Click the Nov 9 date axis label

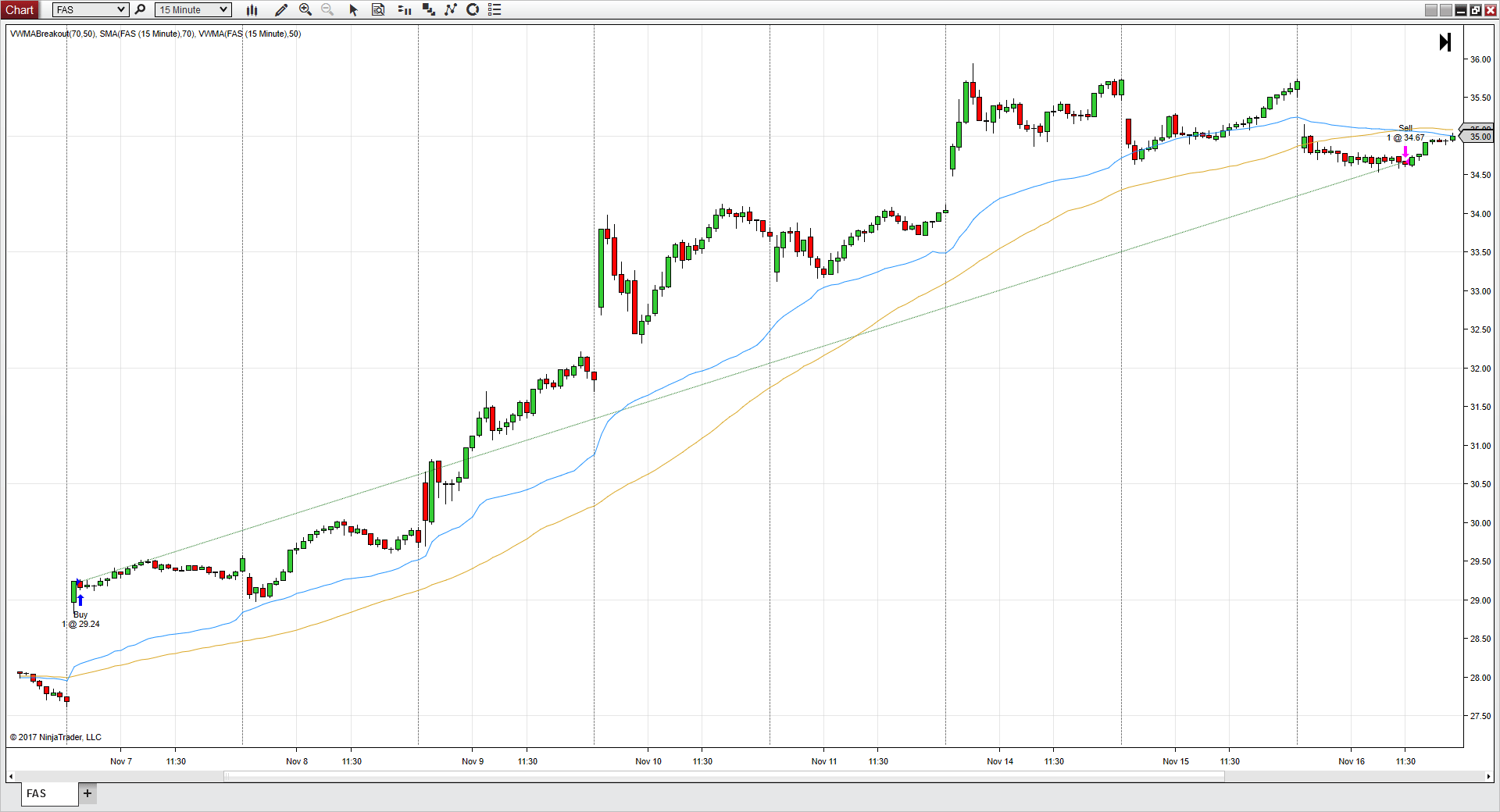(x=473, y=761)
